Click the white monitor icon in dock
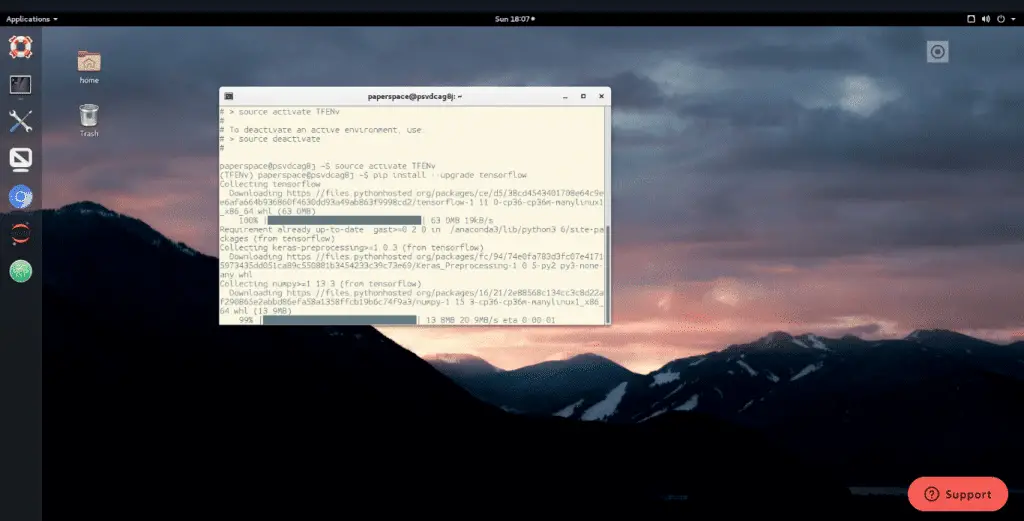Viewport: 1024px width, 521px height. [x=21, y=159]
